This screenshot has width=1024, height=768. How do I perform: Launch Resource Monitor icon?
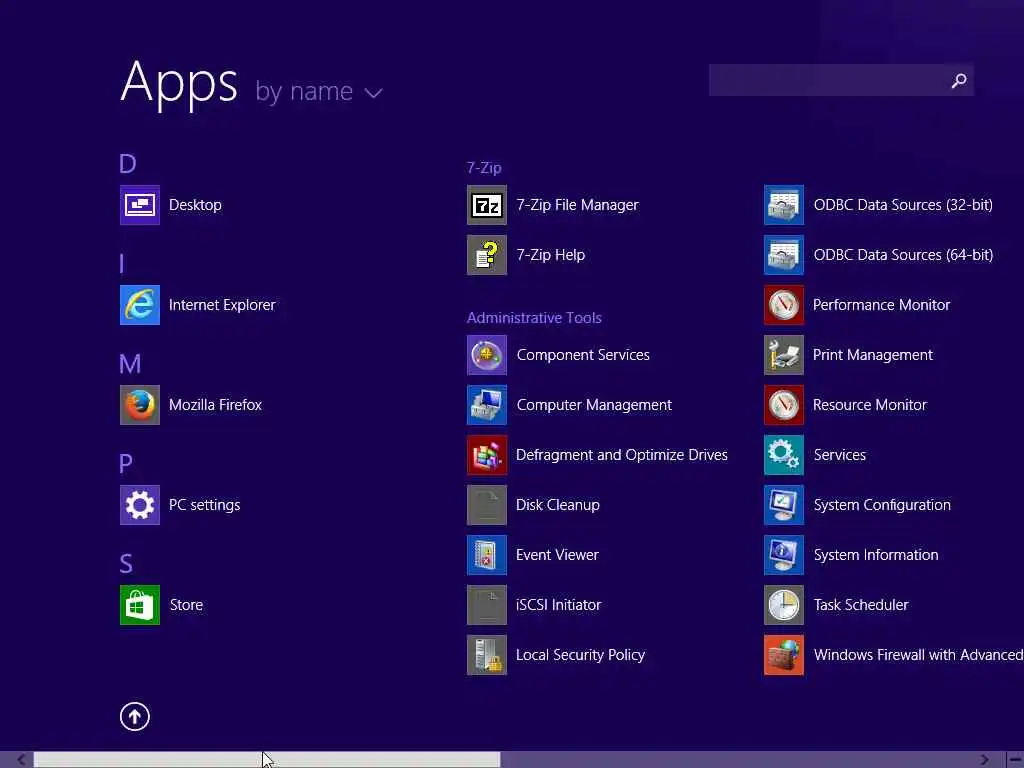(x=784, y=405)
